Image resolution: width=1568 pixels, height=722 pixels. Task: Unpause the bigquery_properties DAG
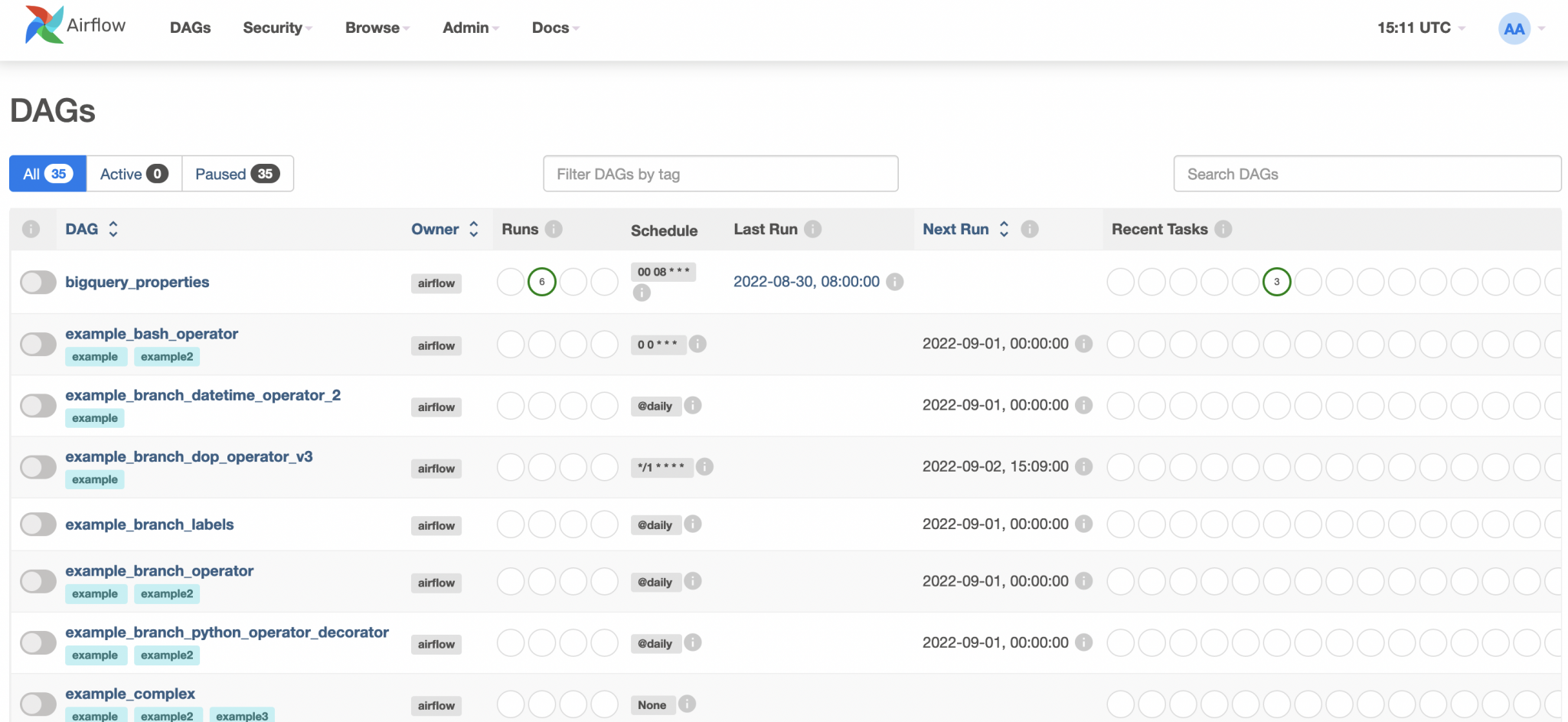pyautogui.click(x=38, y=282)
